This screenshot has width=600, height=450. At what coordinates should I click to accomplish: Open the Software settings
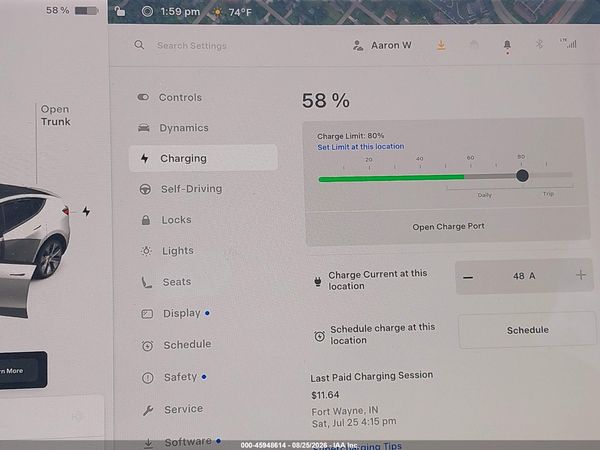coord(188,442)
